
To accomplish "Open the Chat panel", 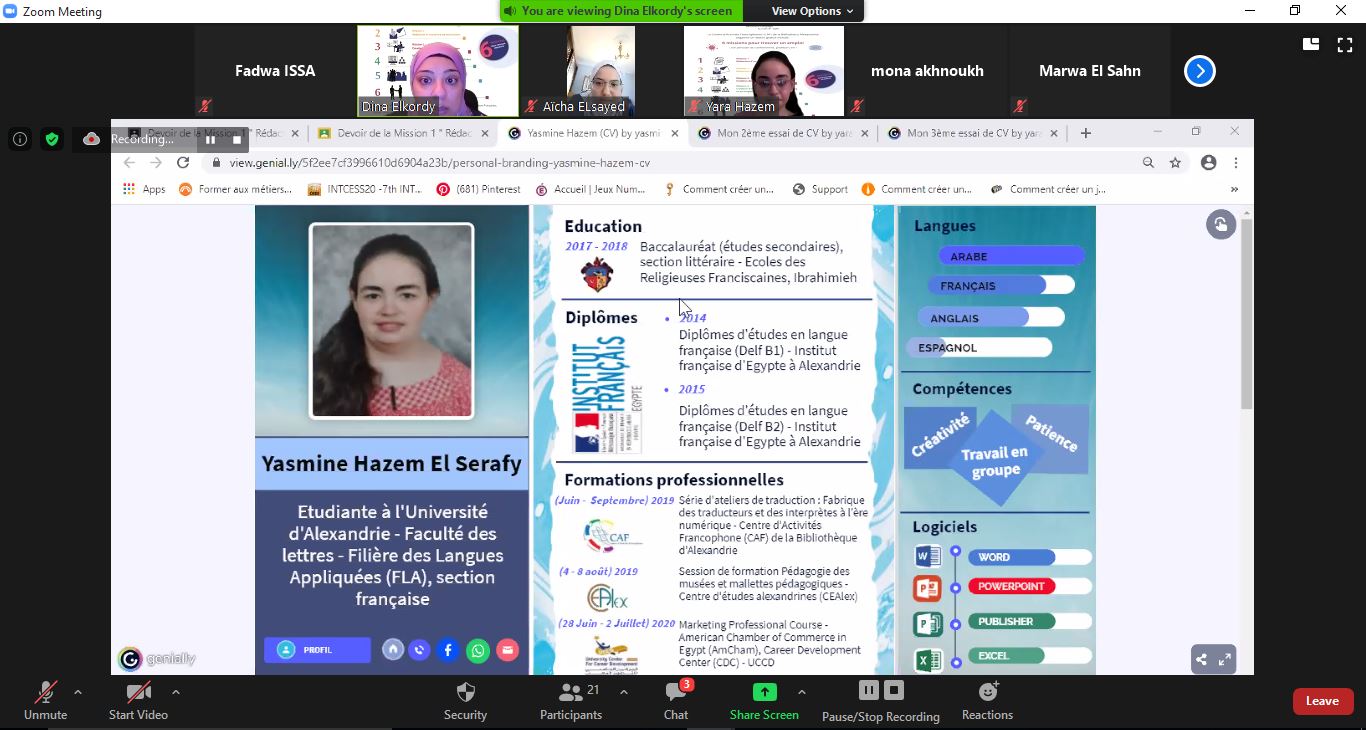I will 676,693.
